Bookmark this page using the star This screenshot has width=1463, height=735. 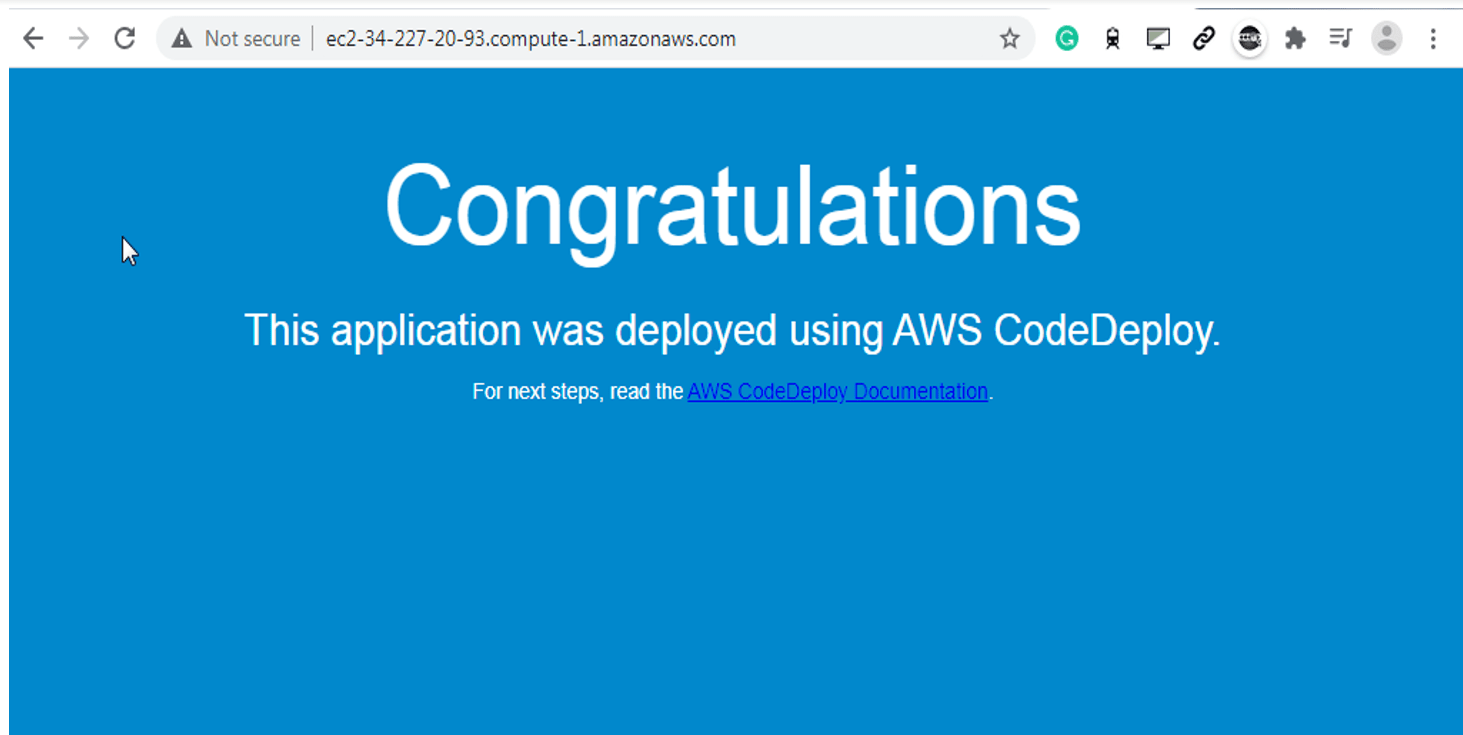[1009, 38]
